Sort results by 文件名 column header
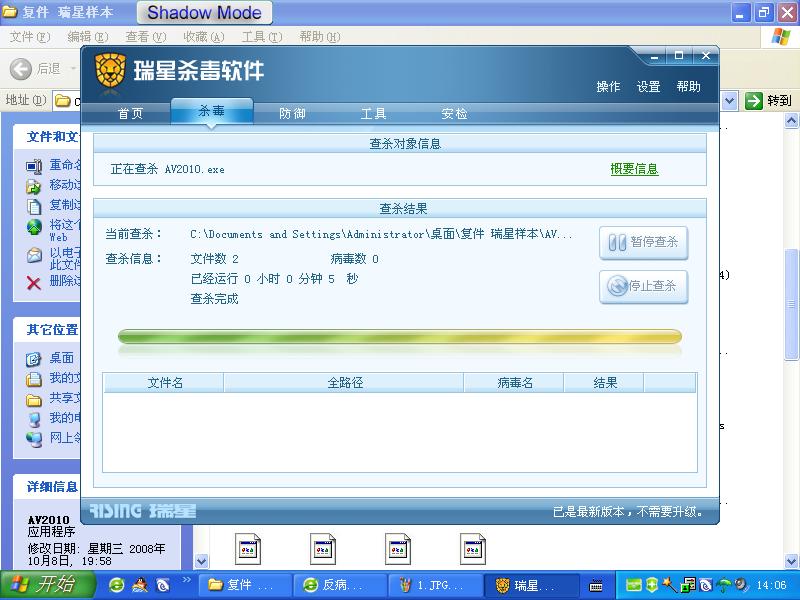This screenshot has height=600, width=800. [x=164, y=383]
